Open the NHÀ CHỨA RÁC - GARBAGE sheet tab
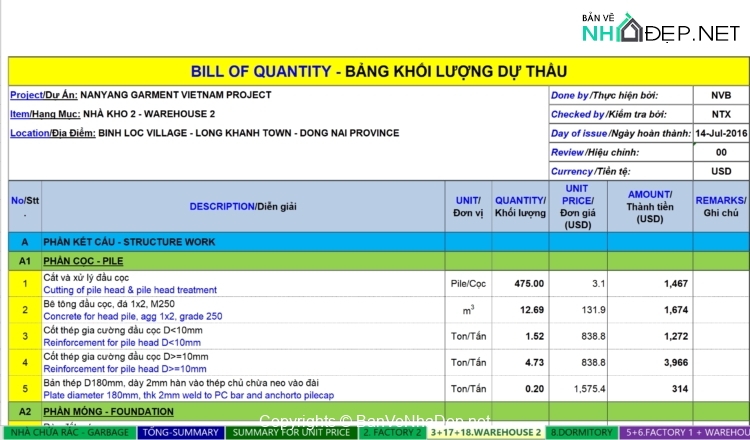 point(67,433)
